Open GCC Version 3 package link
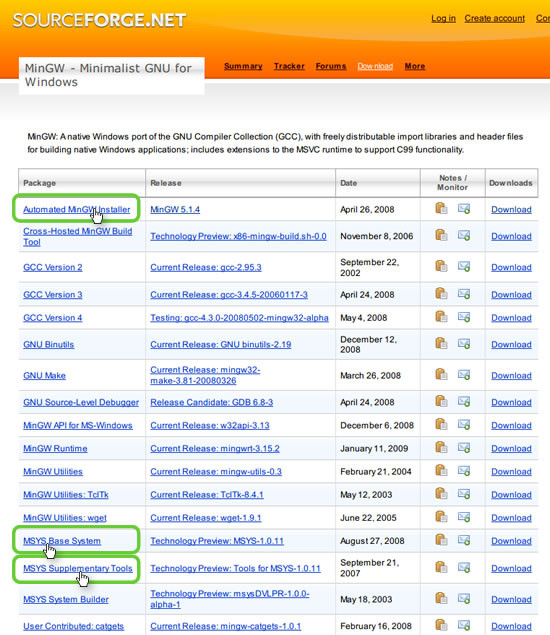The width and height of the screenshot is (550, 635). [53, 294]
